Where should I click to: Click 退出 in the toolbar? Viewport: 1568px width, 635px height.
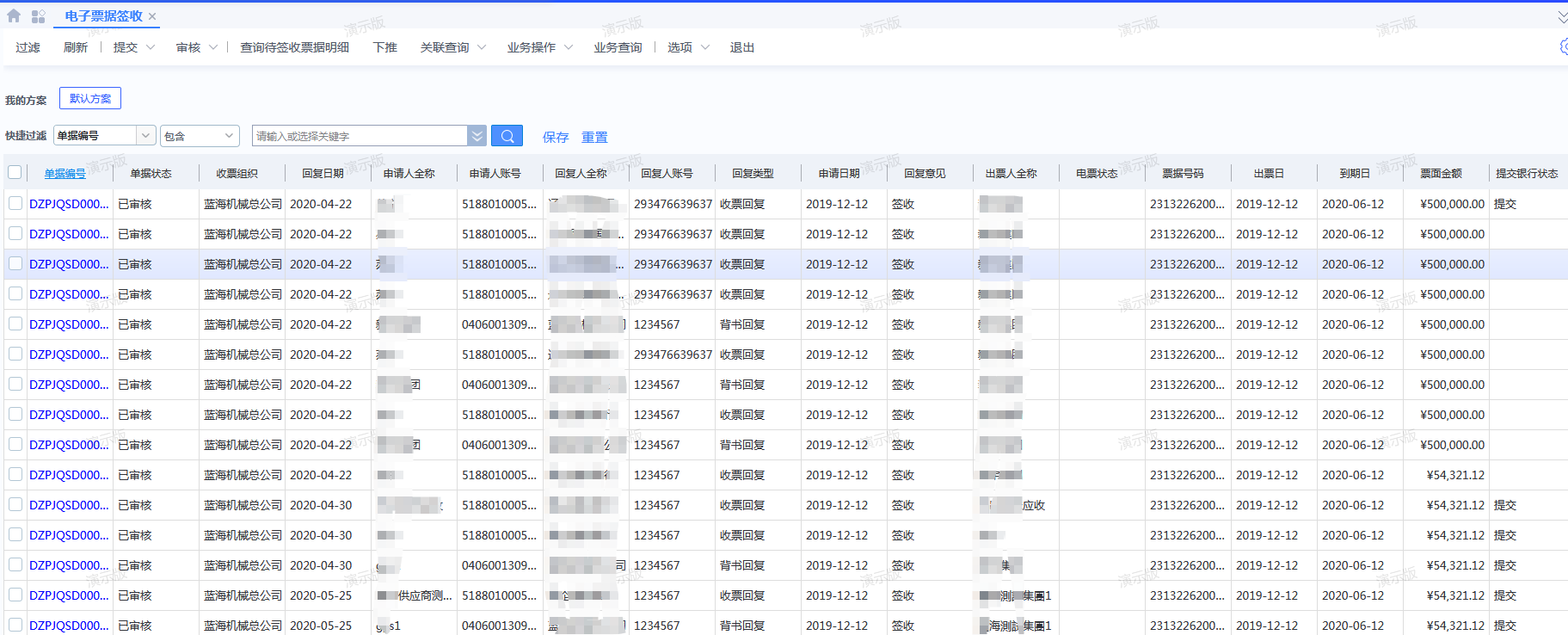click(x=742, y=47)
